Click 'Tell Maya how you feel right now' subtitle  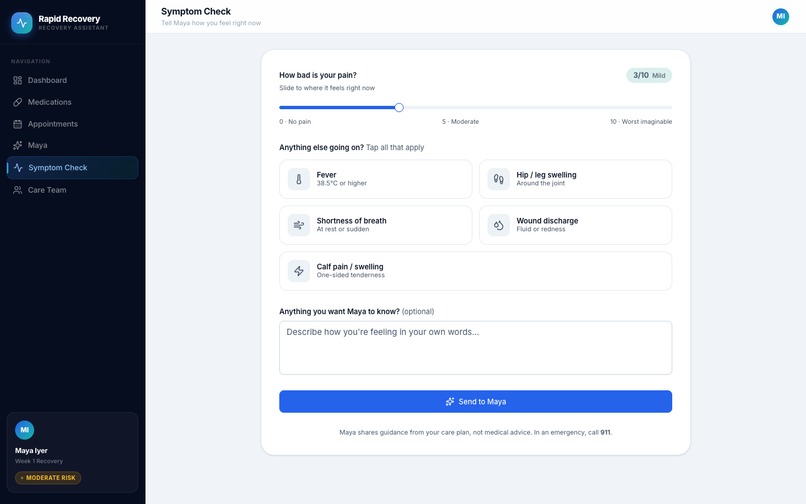[211, 23]
